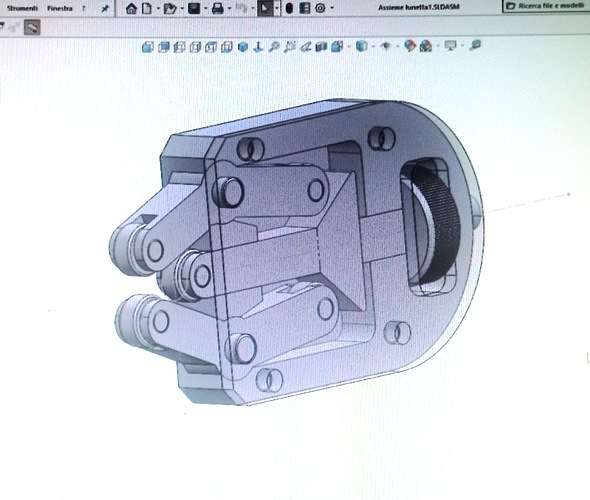Save the assembly with the floppy disk icon
Viewport: 590px width, 500px height.
[194, 8]
